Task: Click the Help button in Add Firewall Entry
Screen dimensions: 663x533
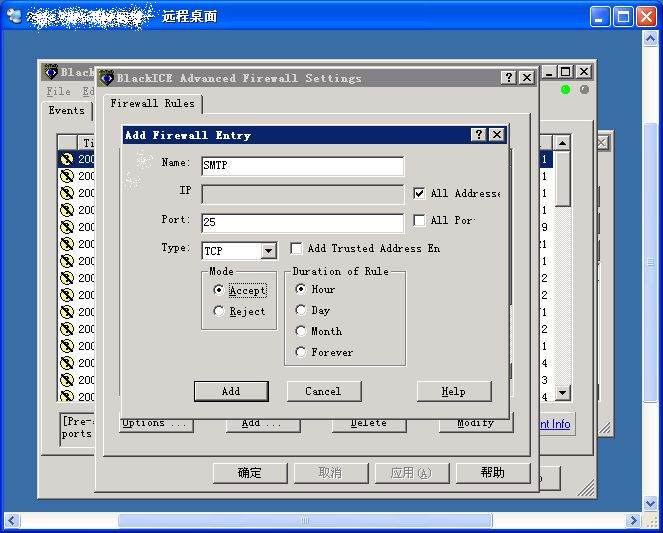Action: [454, 391]
